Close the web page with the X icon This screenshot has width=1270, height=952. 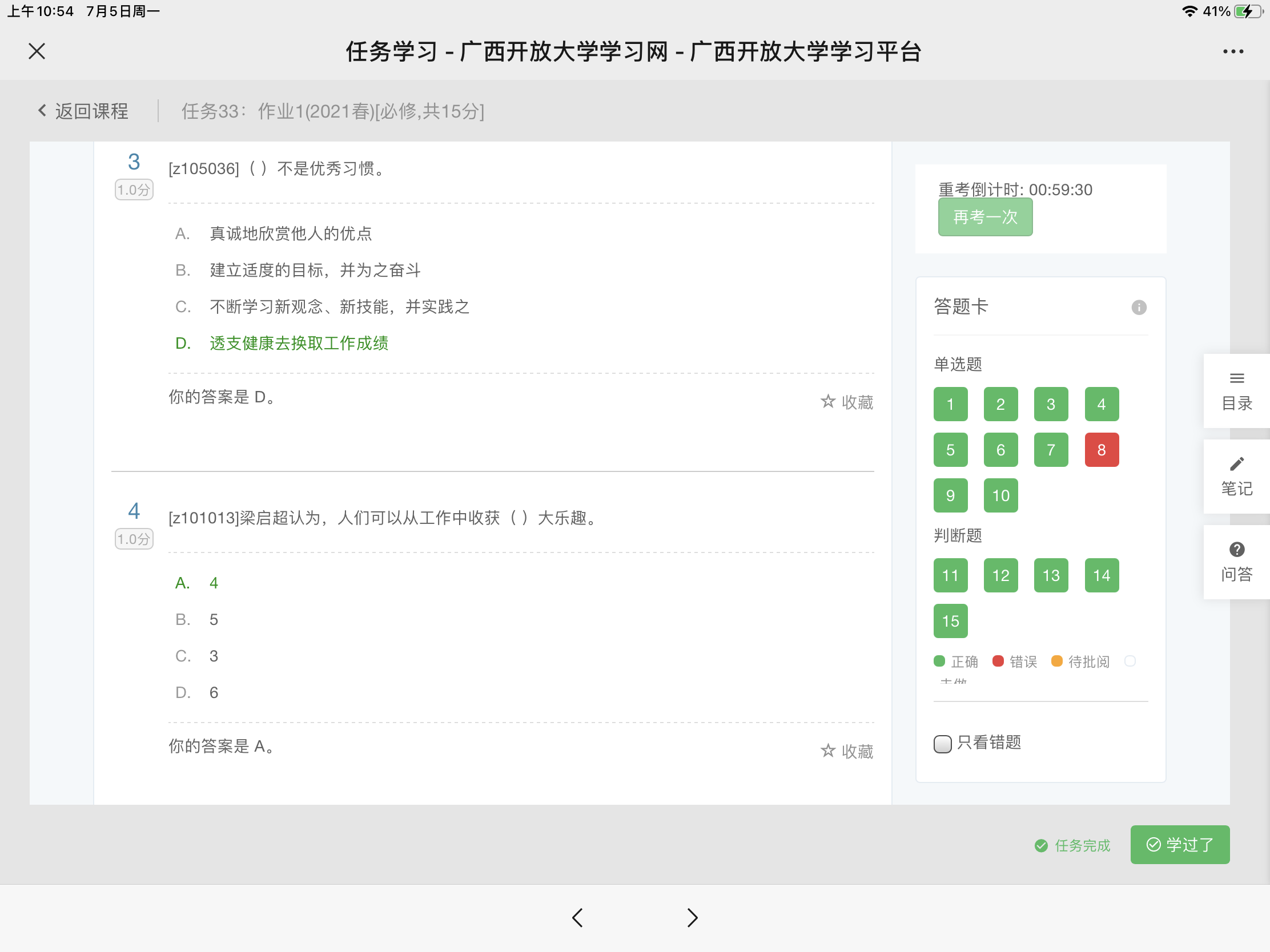tap(37, 51)
